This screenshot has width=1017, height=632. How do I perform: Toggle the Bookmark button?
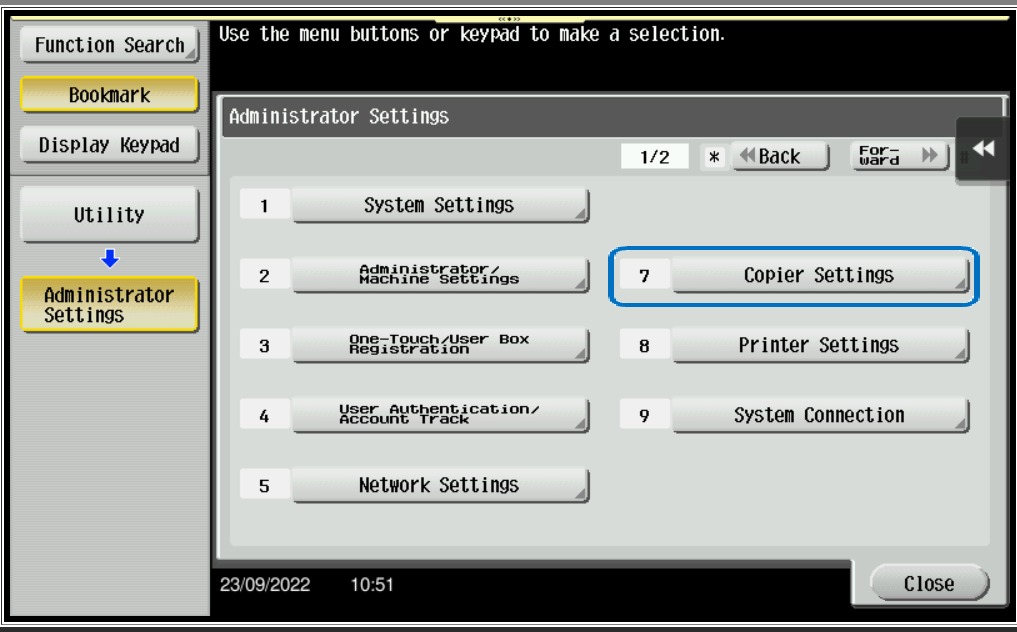click(x=110, y=97)
